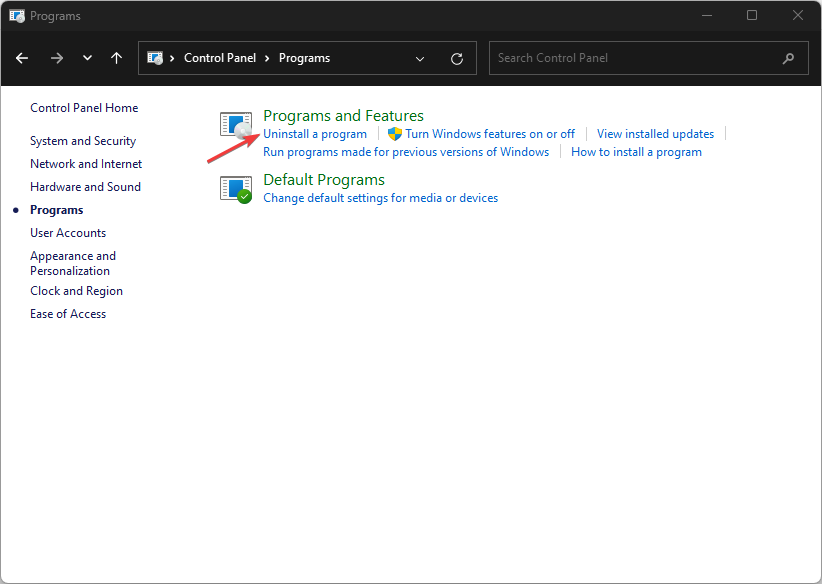Screen dimensions: 822x584
Task: Maximize the Programs window
Action: [752, 16]
